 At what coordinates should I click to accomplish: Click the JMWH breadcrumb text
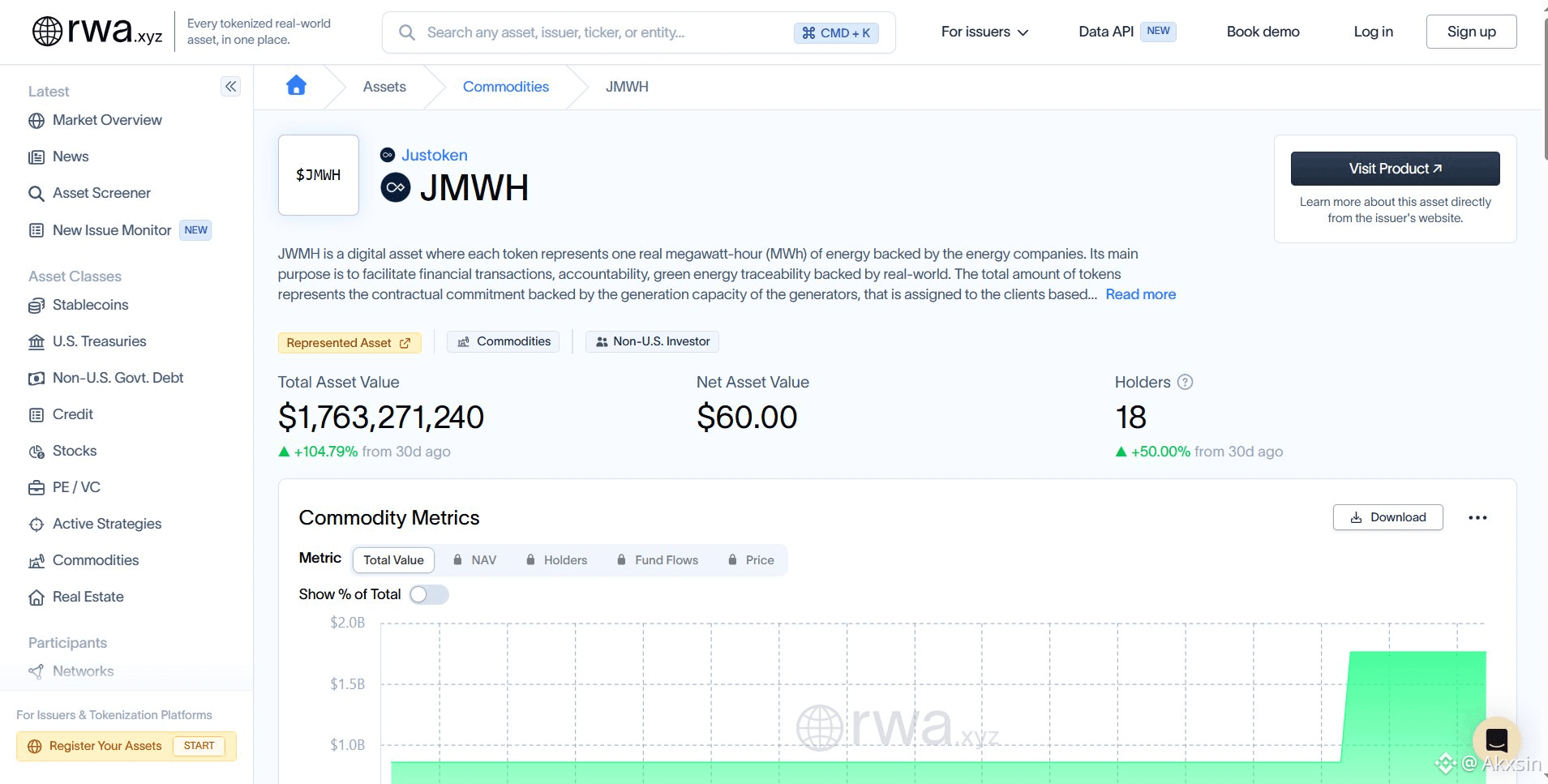pyautogui.click(x=627, y=87)
